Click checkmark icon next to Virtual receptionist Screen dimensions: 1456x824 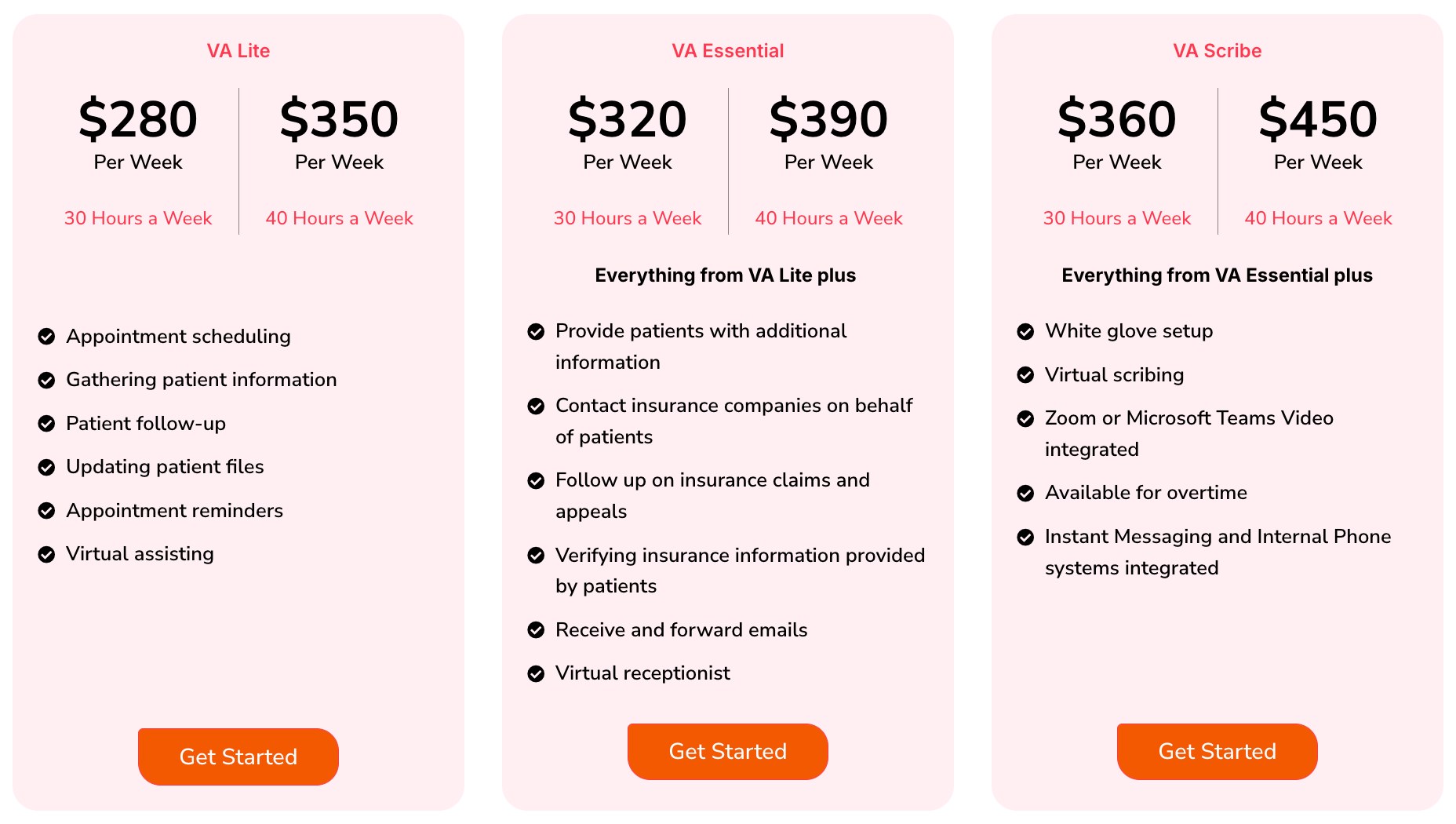point(536,673)
